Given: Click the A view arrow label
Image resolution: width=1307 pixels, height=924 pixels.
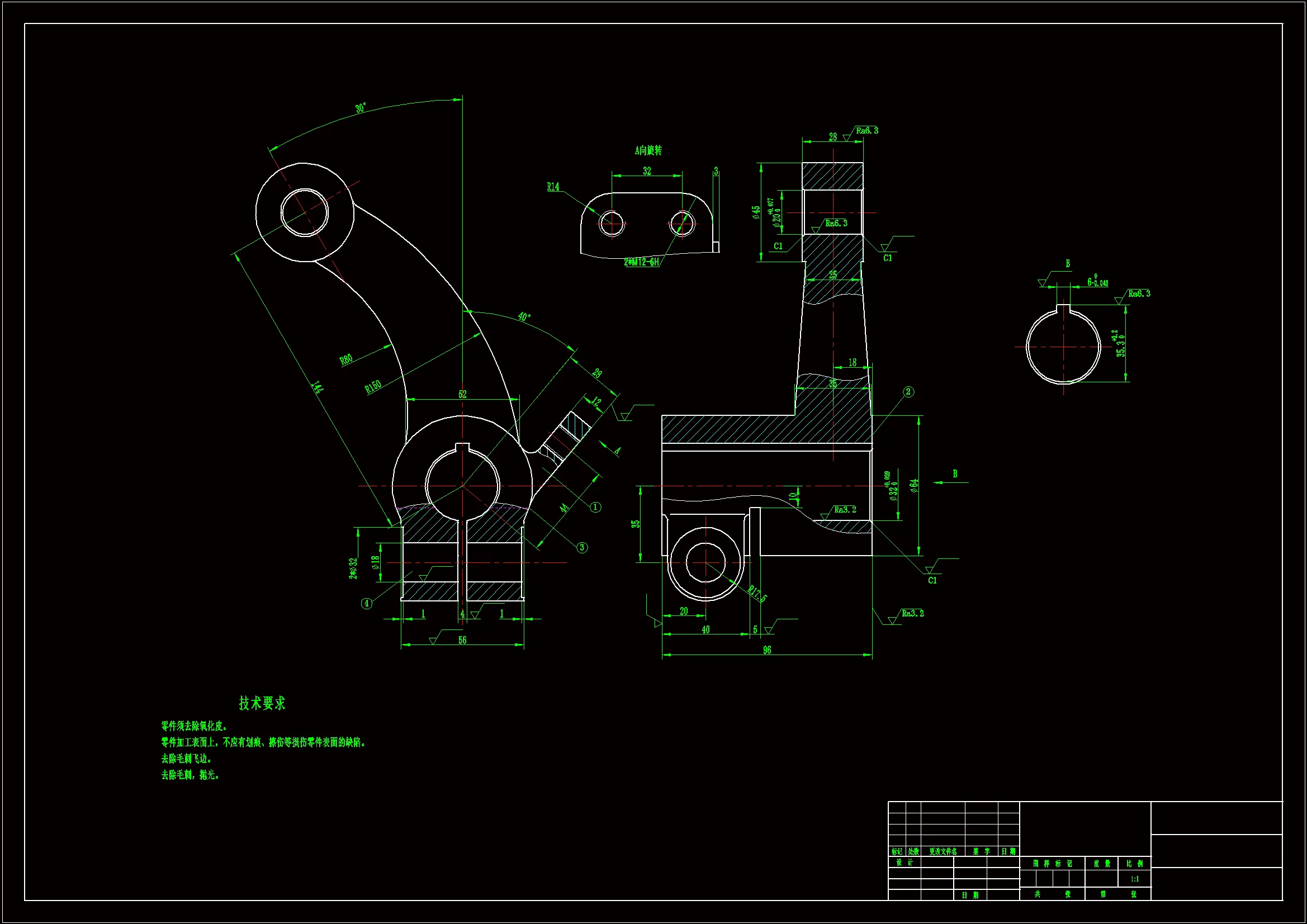Looking at the screenshot, I should tap(617, 451).
